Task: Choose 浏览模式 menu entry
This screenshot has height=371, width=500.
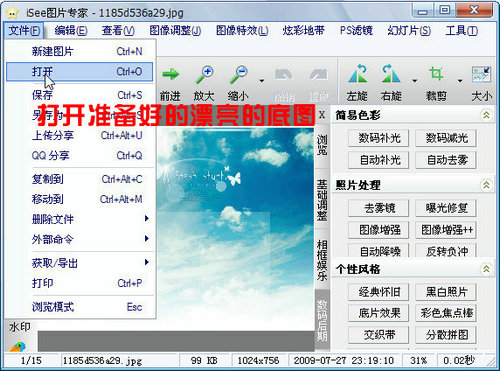Action: [x=80, y=307]
